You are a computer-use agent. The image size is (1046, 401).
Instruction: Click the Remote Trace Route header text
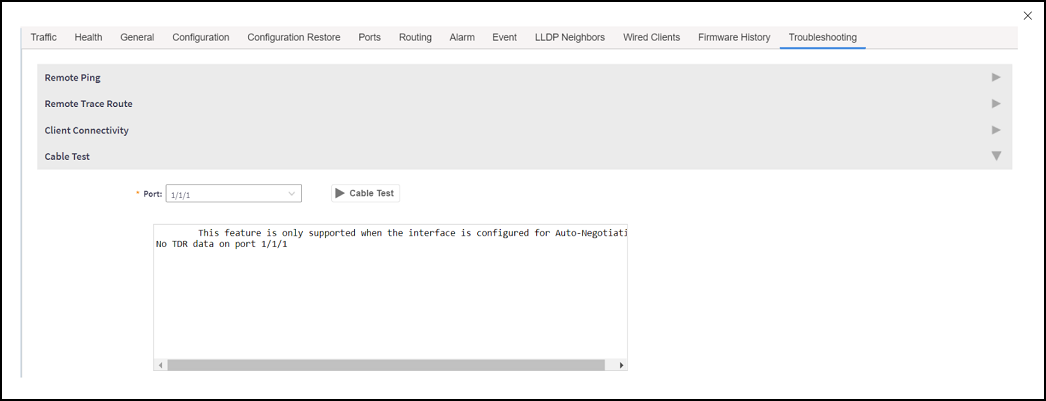point(89,103)
